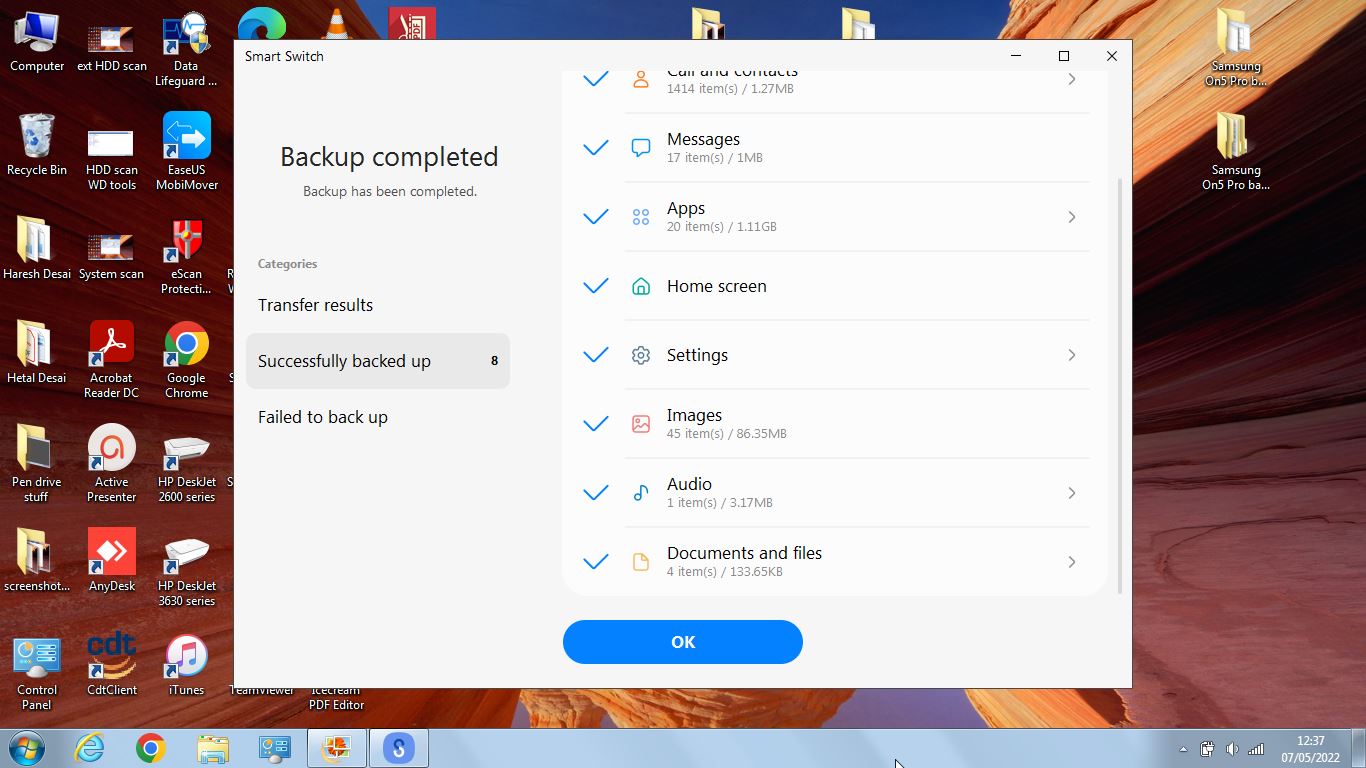This screenshot has width=1366, height=768.
Task: Launch Internet Explorer from the taskbar
Action: click(x=89, y=748)
